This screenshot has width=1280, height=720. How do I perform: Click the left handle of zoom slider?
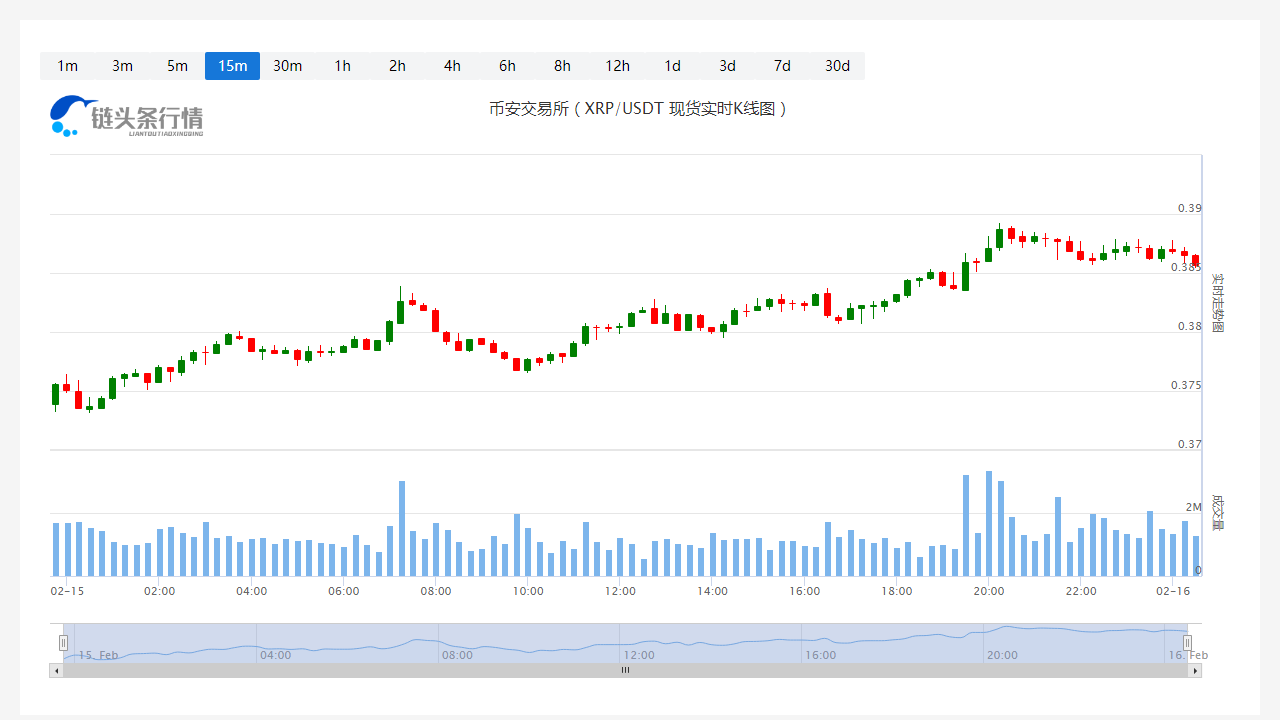pos(63,643)
